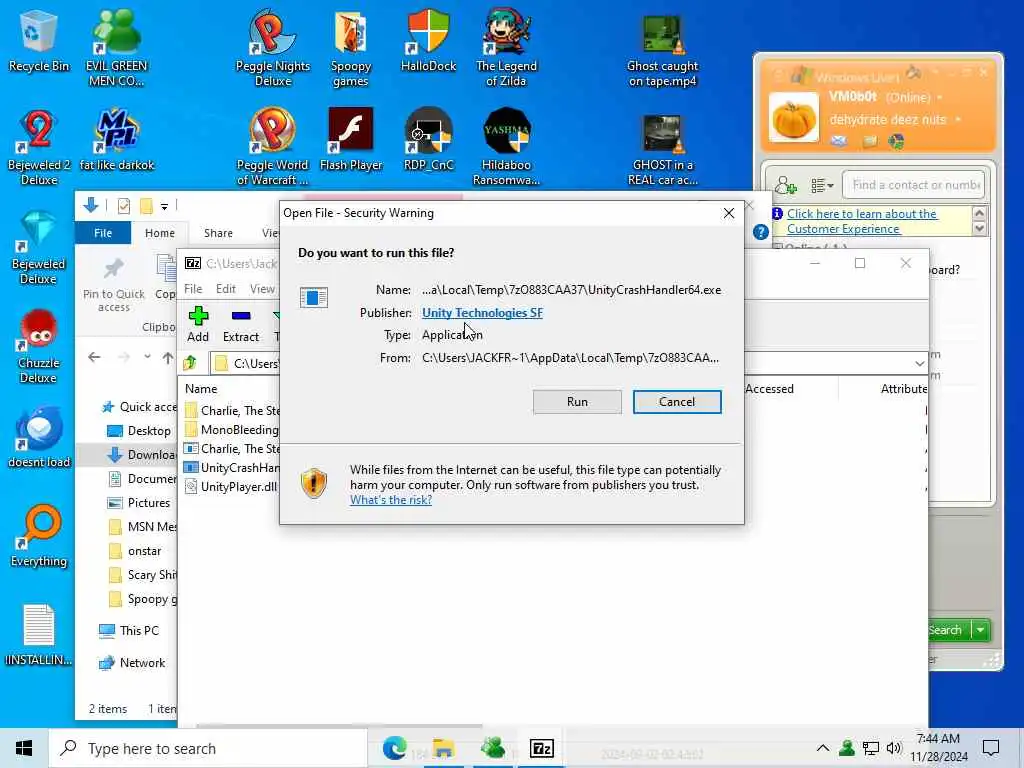Image resolution: width=1024 pixels, height=768 pixels.
Task: Open Microsoft Edge from taskbar
Action: (394, 748)
